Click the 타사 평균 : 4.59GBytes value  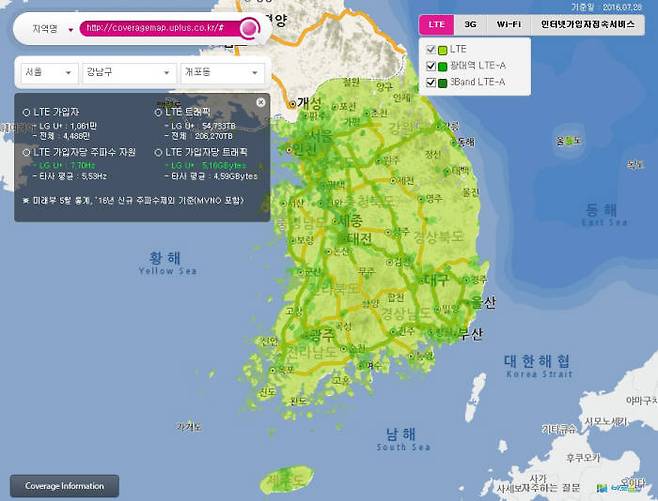click(211, 177)
